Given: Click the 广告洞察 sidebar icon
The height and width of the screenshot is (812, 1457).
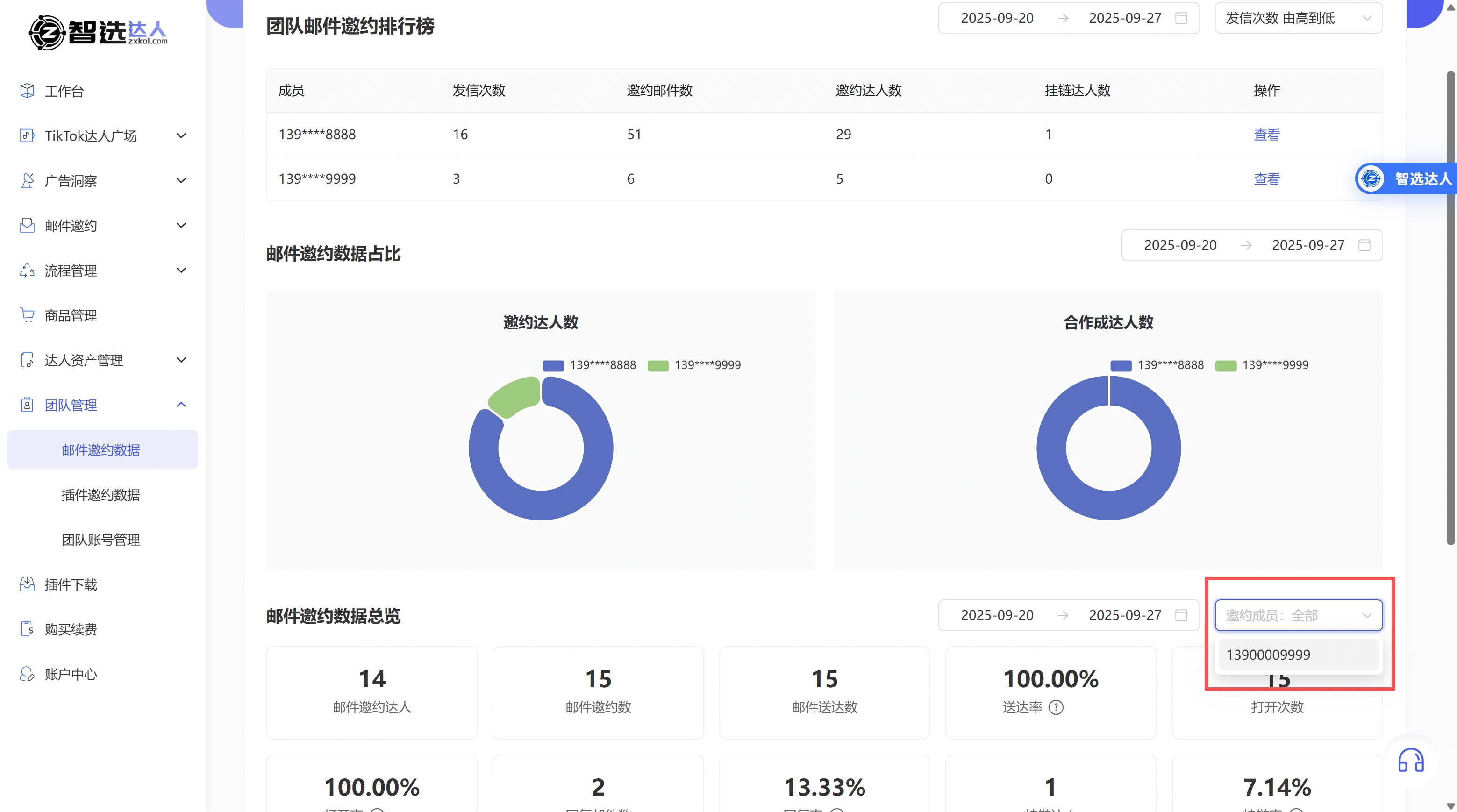Looking at the screenshot, I should click(27, 180).
